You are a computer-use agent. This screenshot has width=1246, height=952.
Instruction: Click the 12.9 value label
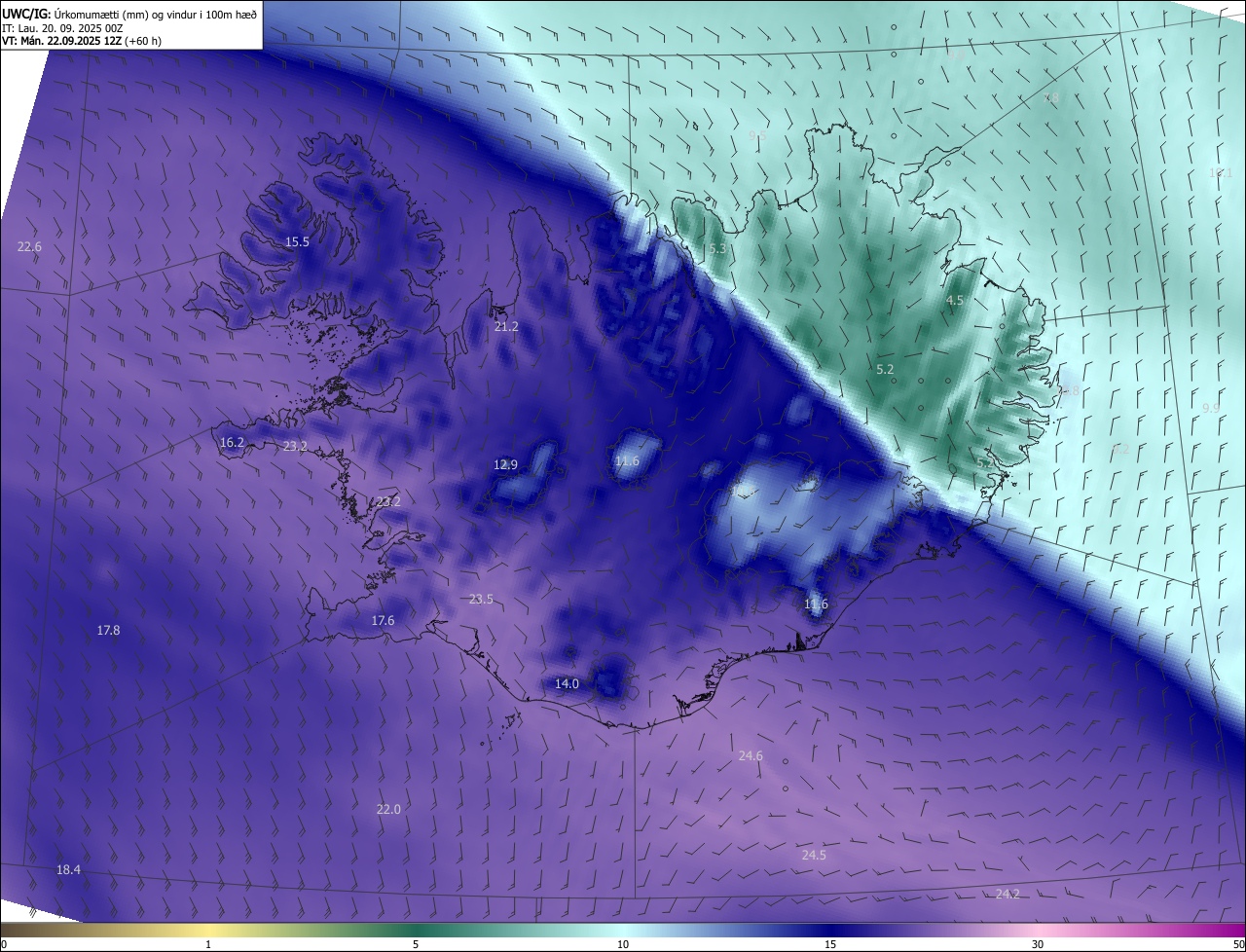pos(505,465)
